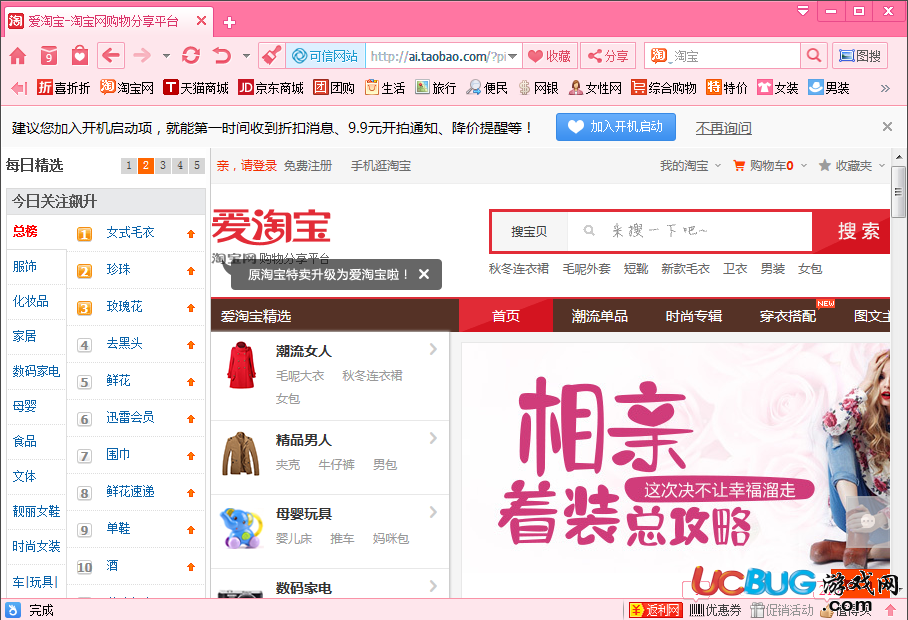This screenshot has height=620, width=908.
Task: Open 喜折折 bookmark
Action: (x=63, y=88)
